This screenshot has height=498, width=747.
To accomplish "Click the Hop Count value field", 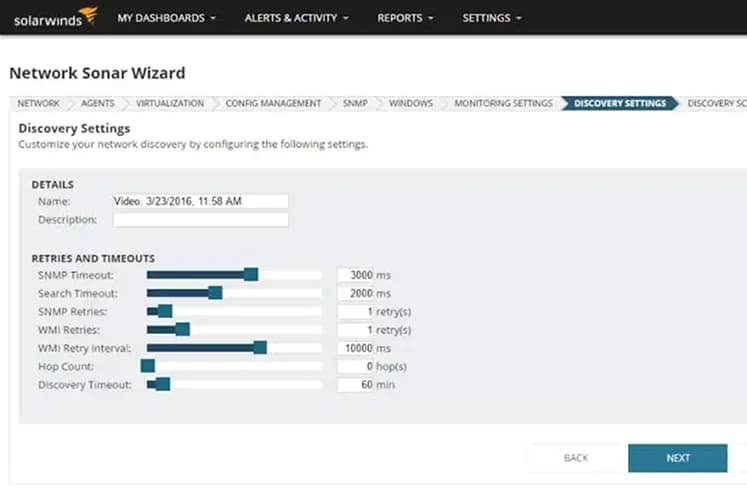I will [355, 366].
